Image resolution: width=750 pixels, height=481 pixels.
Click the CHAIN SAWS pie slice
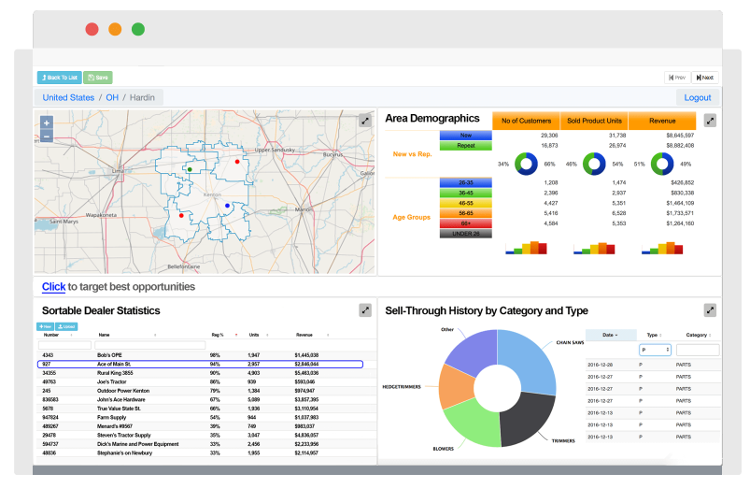point(529,361)
